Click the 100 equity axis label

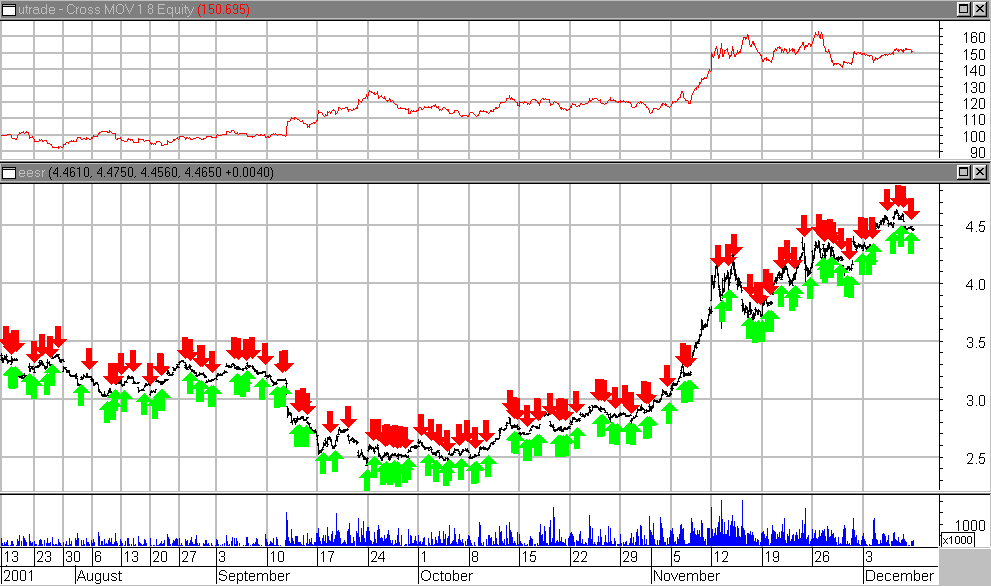(974, 136)
